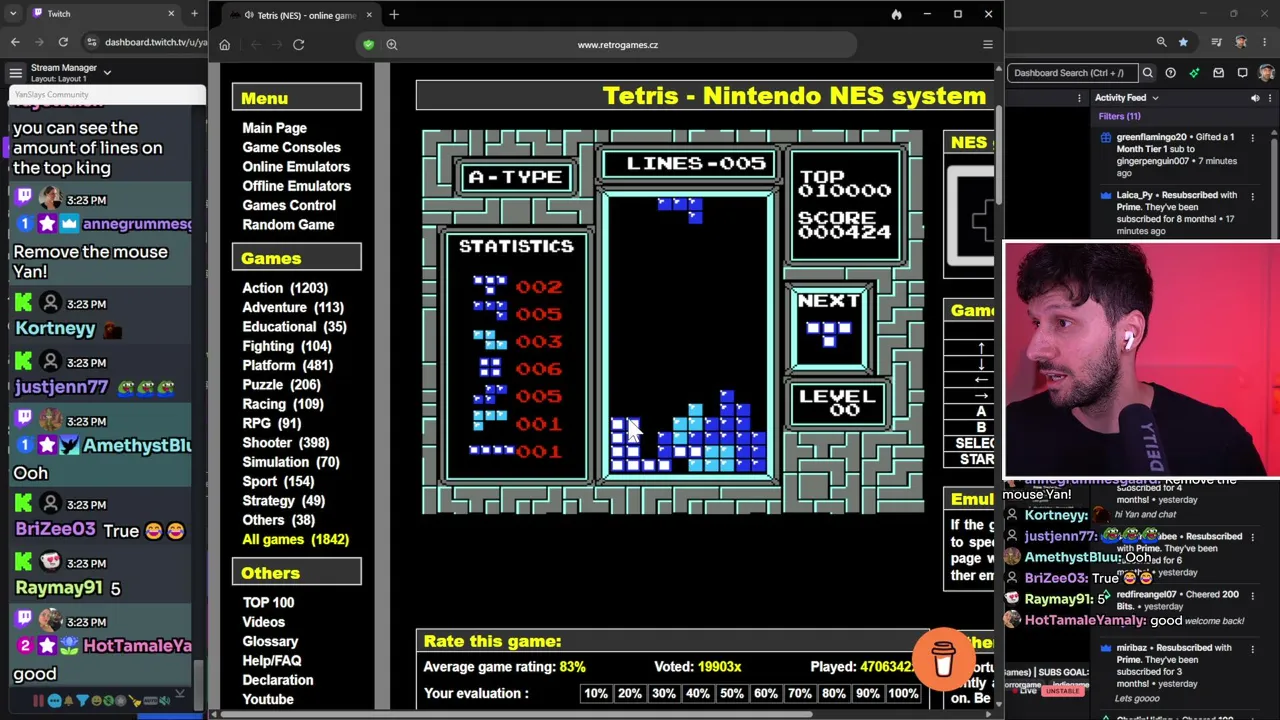Image resolution: width=1280 pixels, height=720 pixels.
Task: Browse the Puzzle (206) games category
Action: [x=281, y=385]
